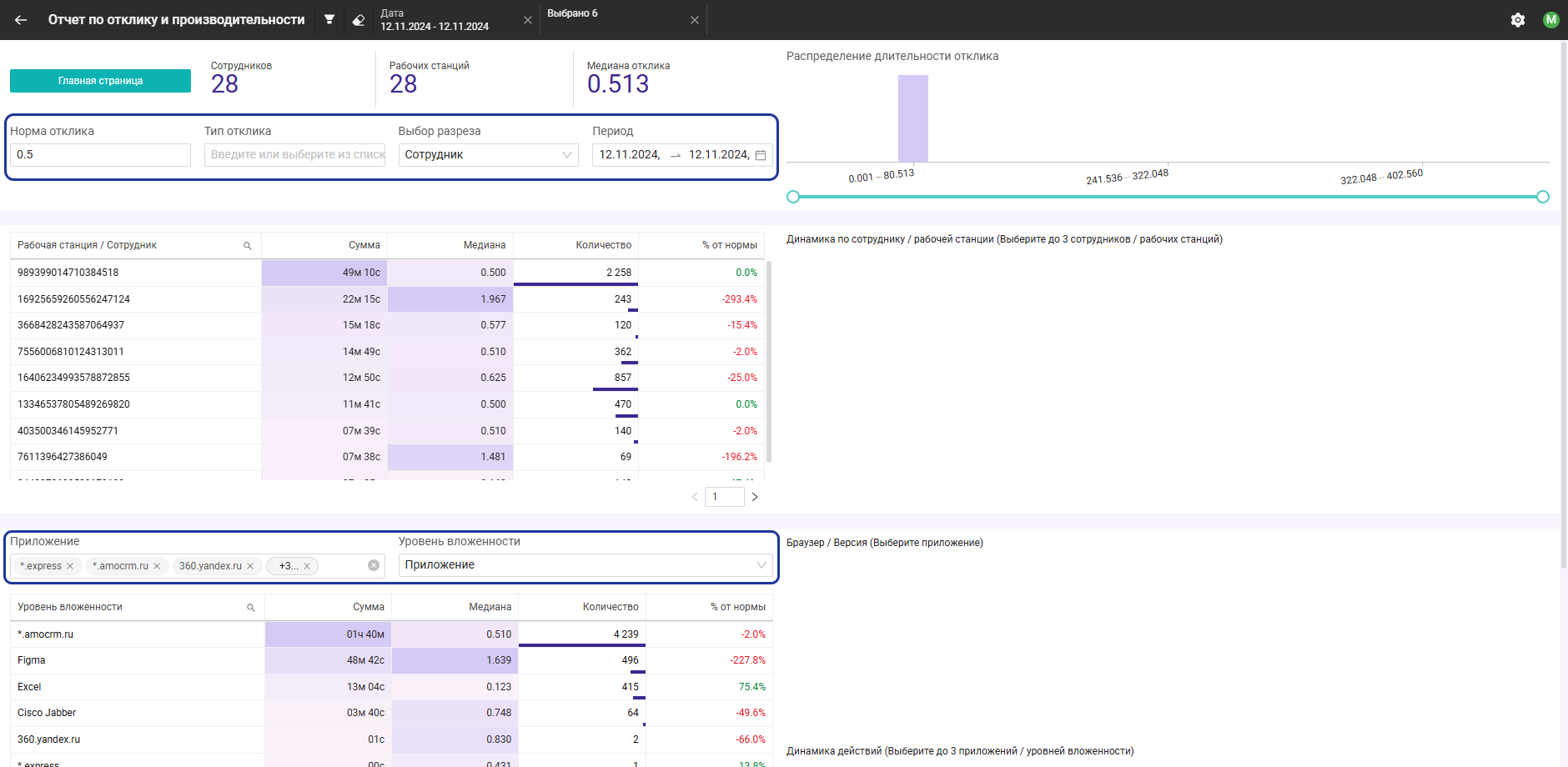1568x767 pixels.
Task: Open the filter funnel icon
Action: coord(329,19)
